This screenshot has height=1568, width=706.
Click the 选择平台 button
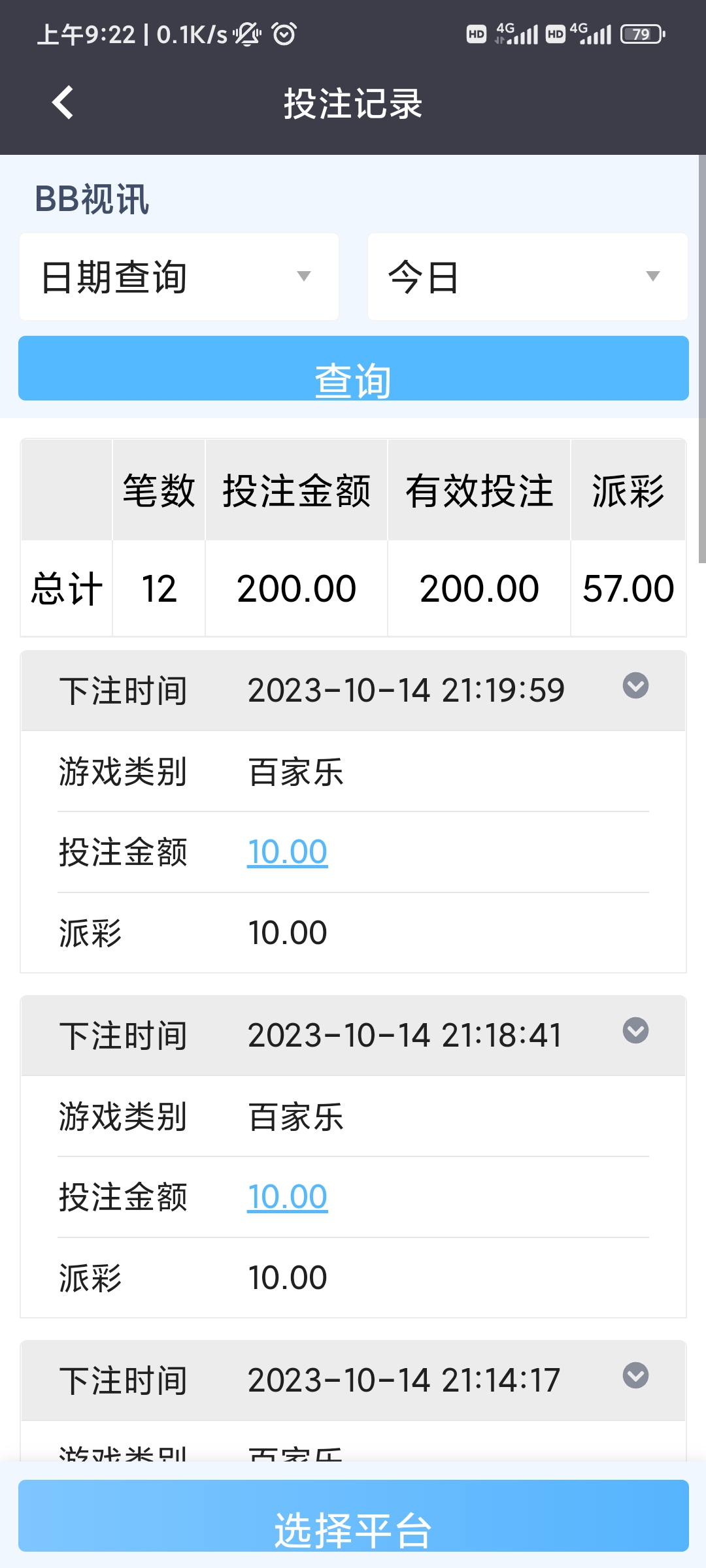pyautogui.click(x=354, y=1516)
